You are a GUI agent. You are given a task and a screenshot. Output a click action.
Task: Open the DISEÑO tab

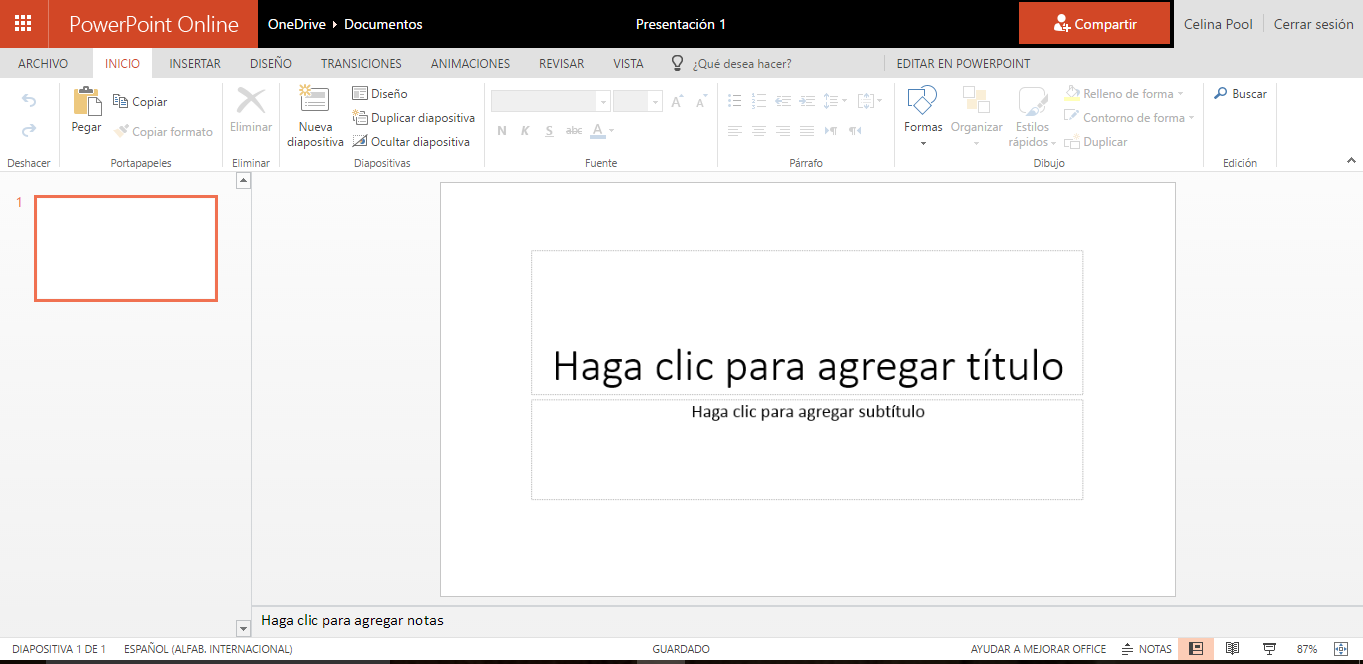pos(271,63)
